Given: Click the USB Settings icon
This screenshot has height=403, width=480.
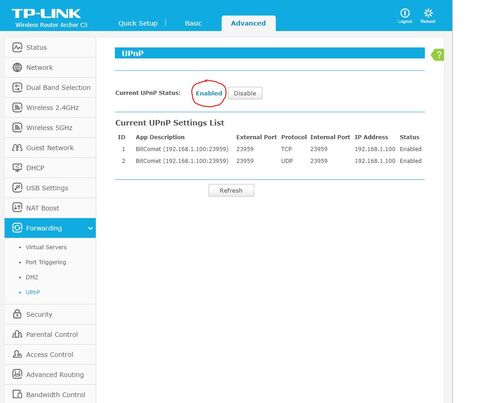Looking at the screenshot, I should 17,188.
